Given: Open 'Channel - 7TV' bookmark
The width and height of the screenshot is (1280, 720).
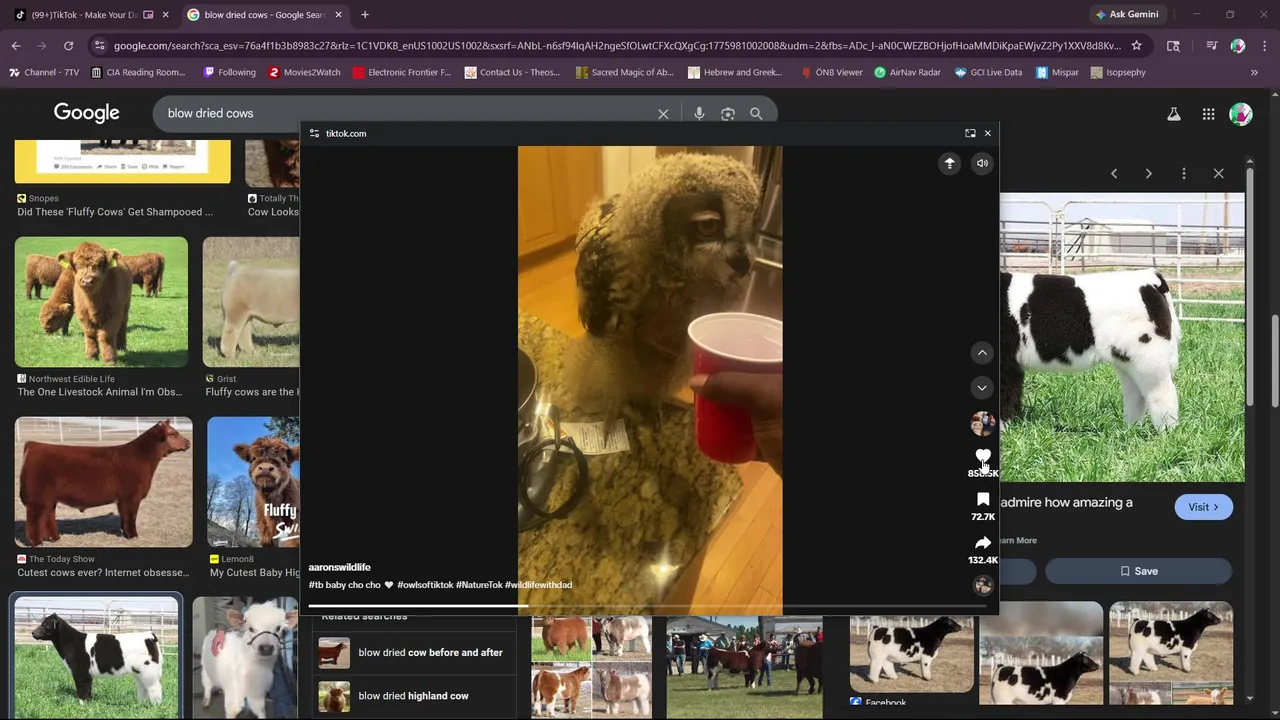Looking at the screenshot, I should 44,73.
